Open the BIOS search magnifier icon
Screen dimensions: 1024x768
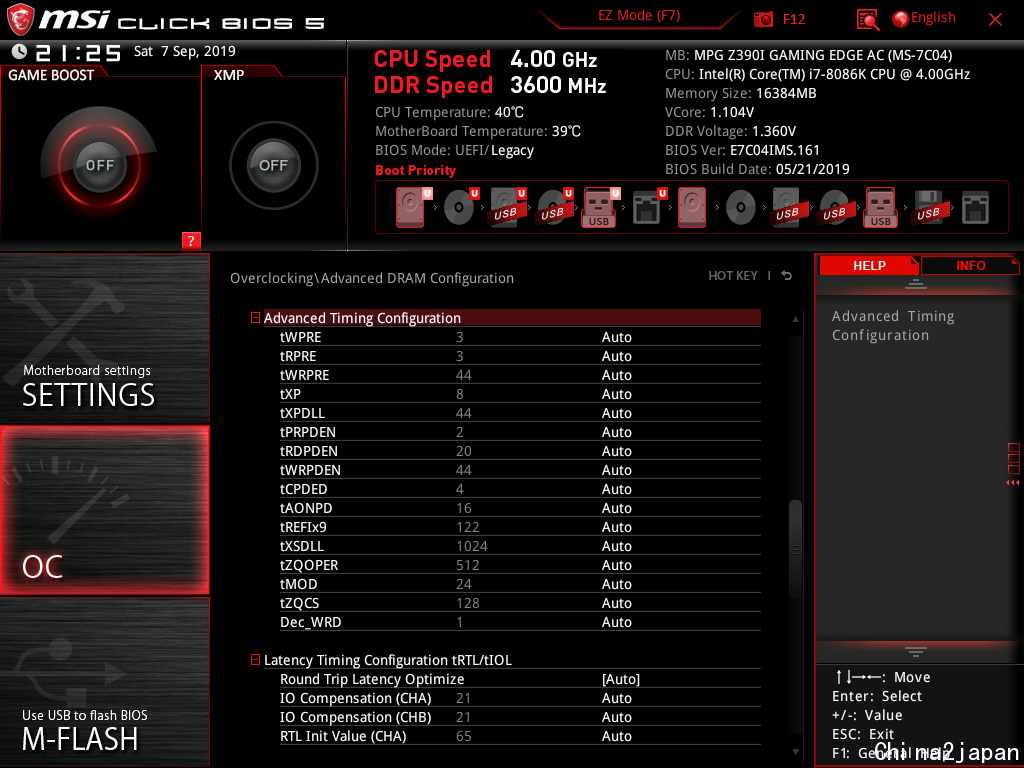[868, 20]
